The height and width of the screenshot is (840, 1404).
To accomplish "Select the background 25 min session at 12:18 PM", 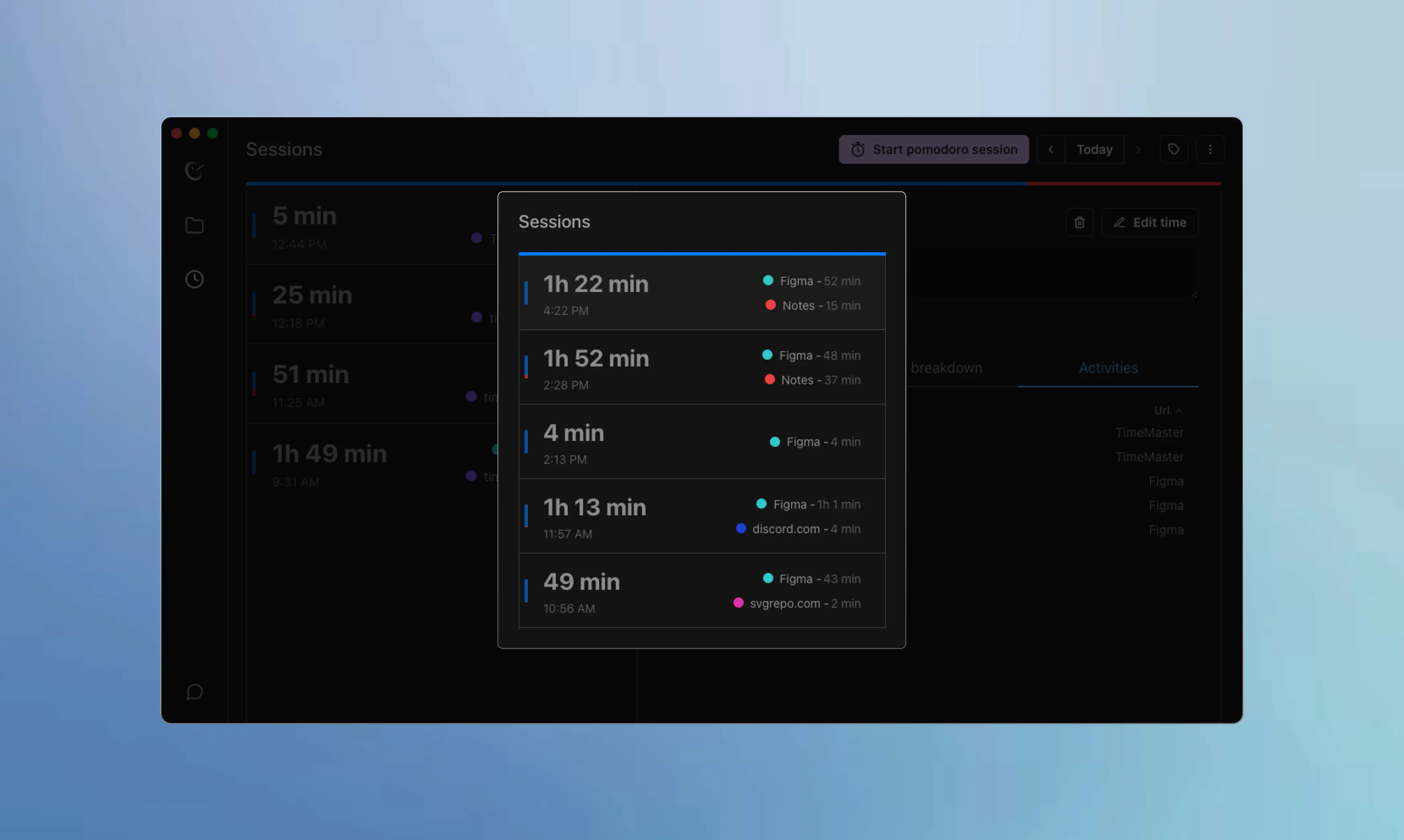I will point(372,304).
